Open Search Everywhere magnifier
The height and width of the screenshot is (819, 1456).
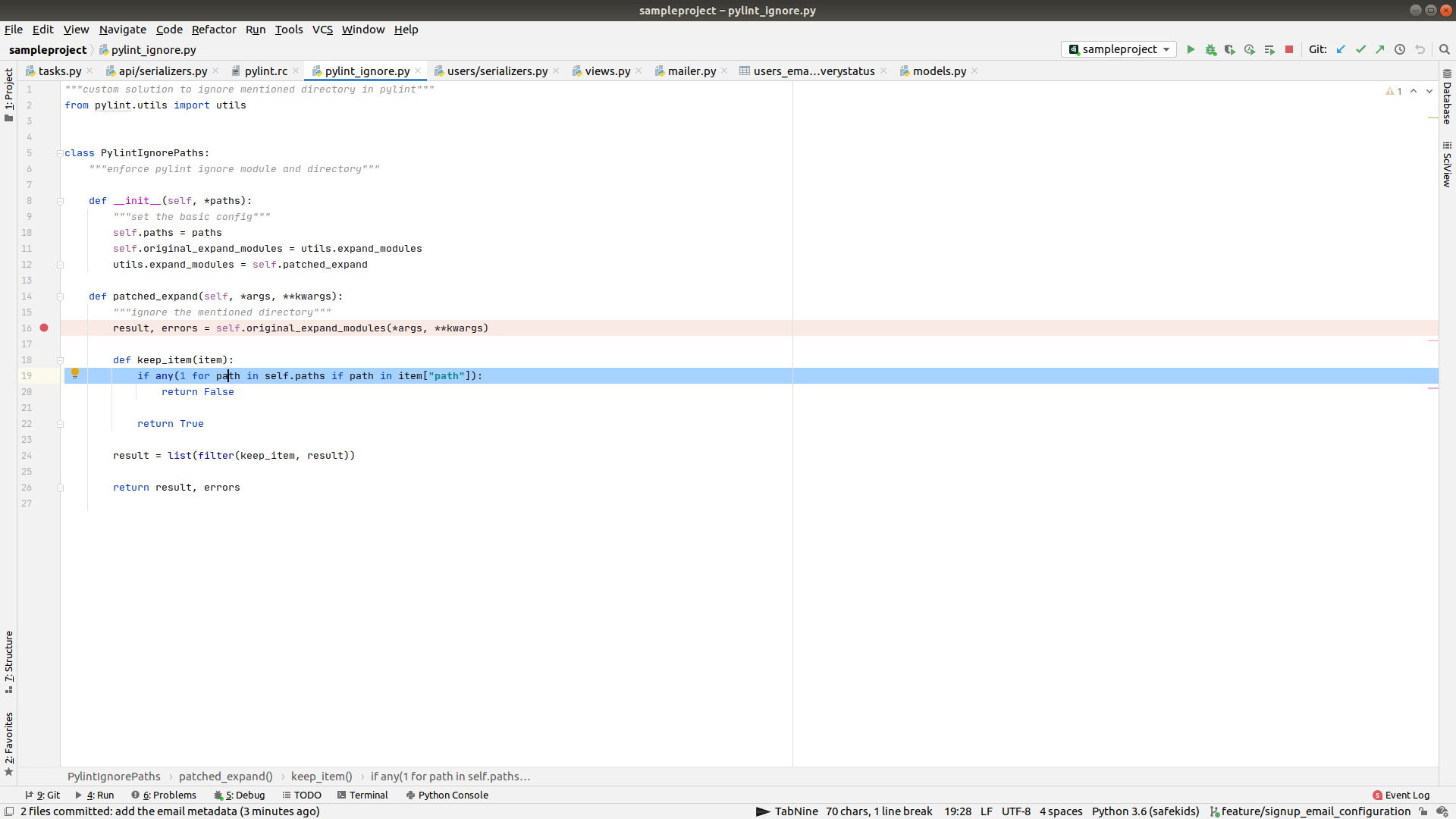pyautogui.click(x=1445, y=49)
